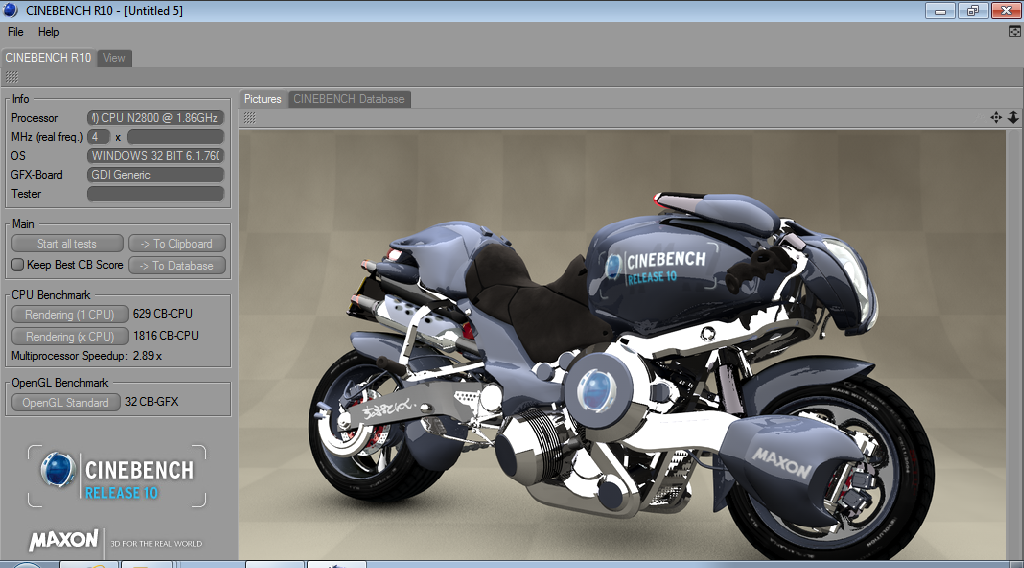The height and width of the screenshot is (568, 1024).
Task: Copy results with To Clipboard button
Action: point(177,244)
